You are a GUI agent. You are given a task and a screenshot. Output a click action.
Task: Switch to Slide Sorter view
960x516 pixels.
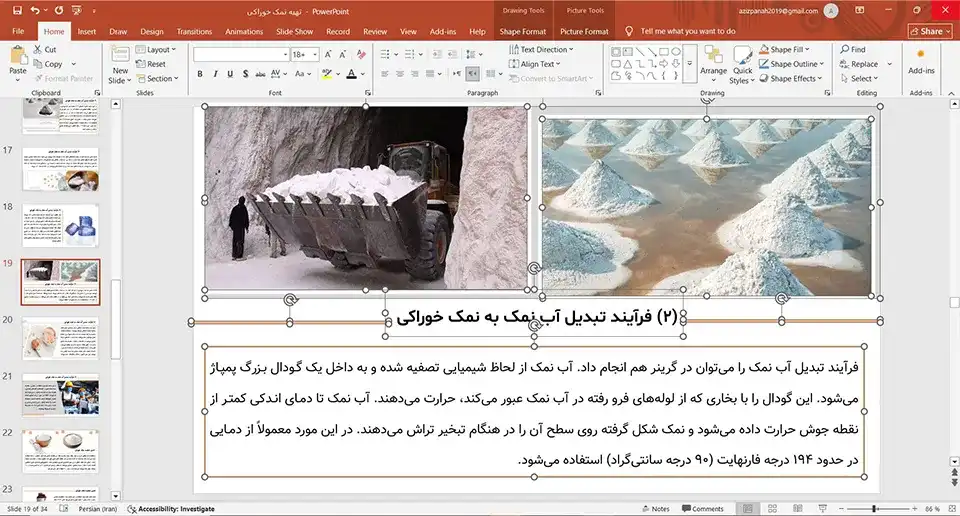pos(773,509)
